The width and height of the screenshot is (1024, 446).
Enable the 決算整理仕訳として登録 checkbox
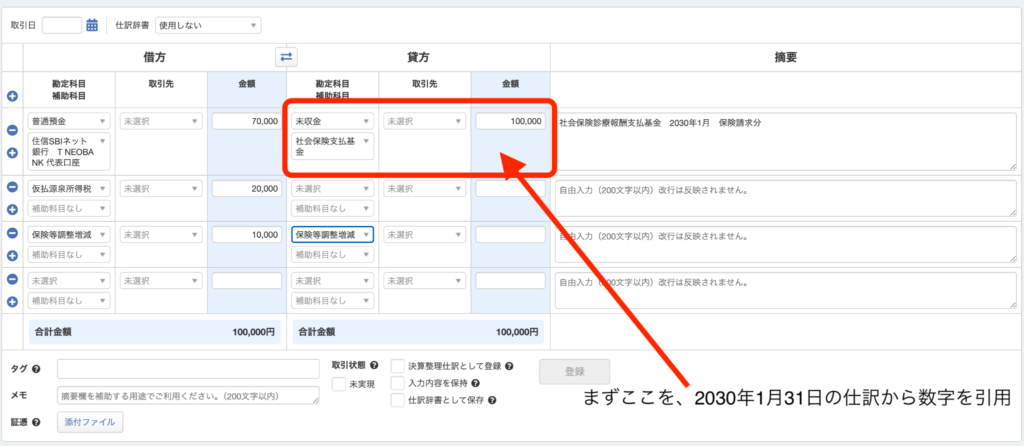pos(397,366)
